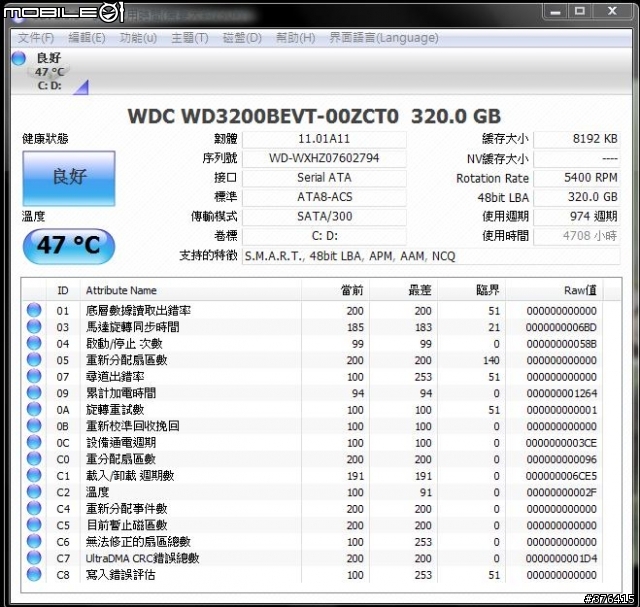Click the ATA8-ACS standard field
The width and height of the screenshot is (640, 607).
click(324, 197)
